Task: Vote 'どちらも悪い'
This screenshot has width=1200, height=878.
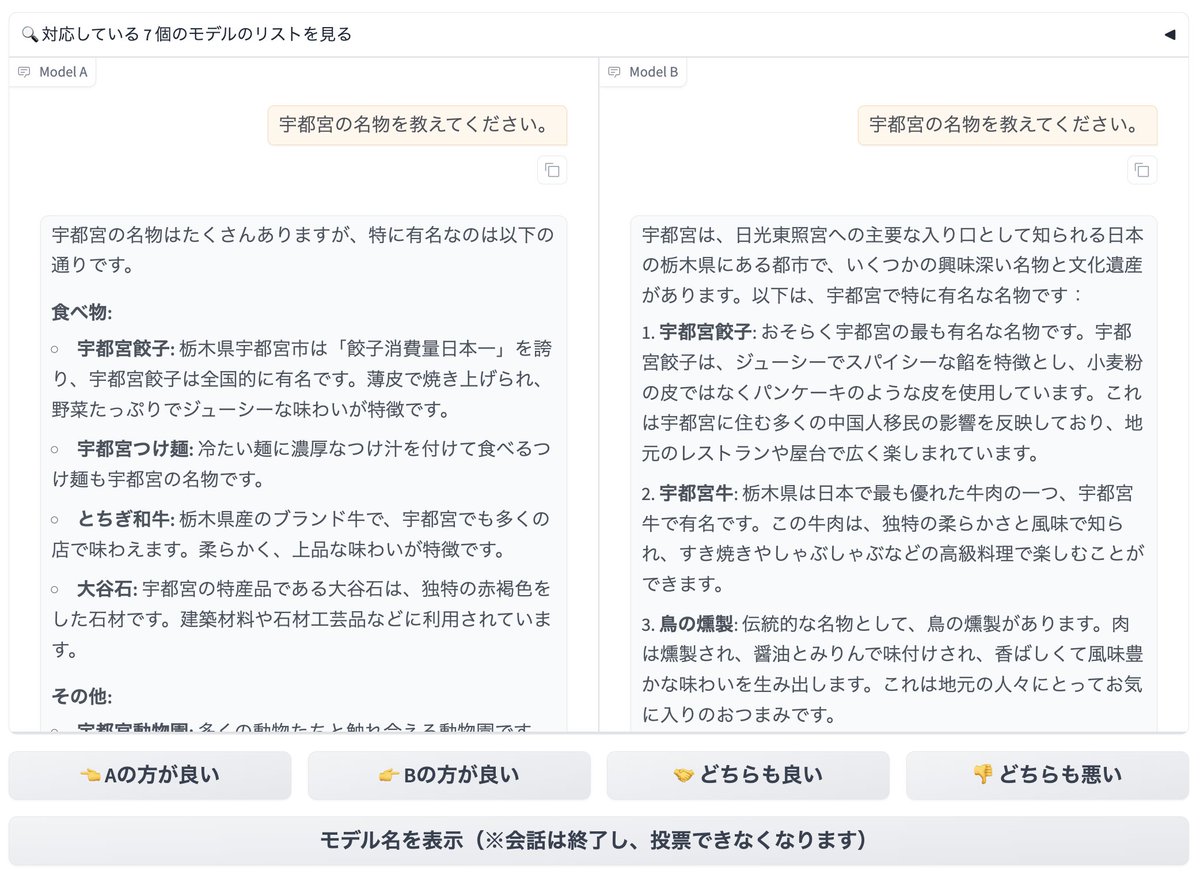Action: tap(1047, 775)
